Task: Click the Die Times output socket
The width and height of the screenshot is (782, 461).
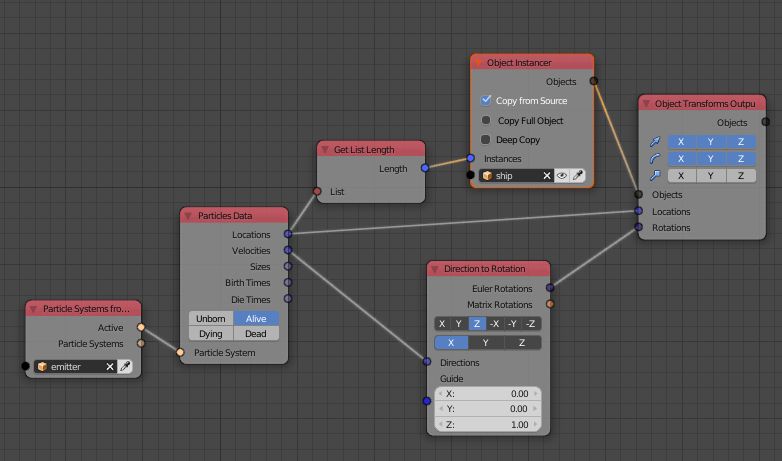Action: pyautogui.click(x=288, y=299)
